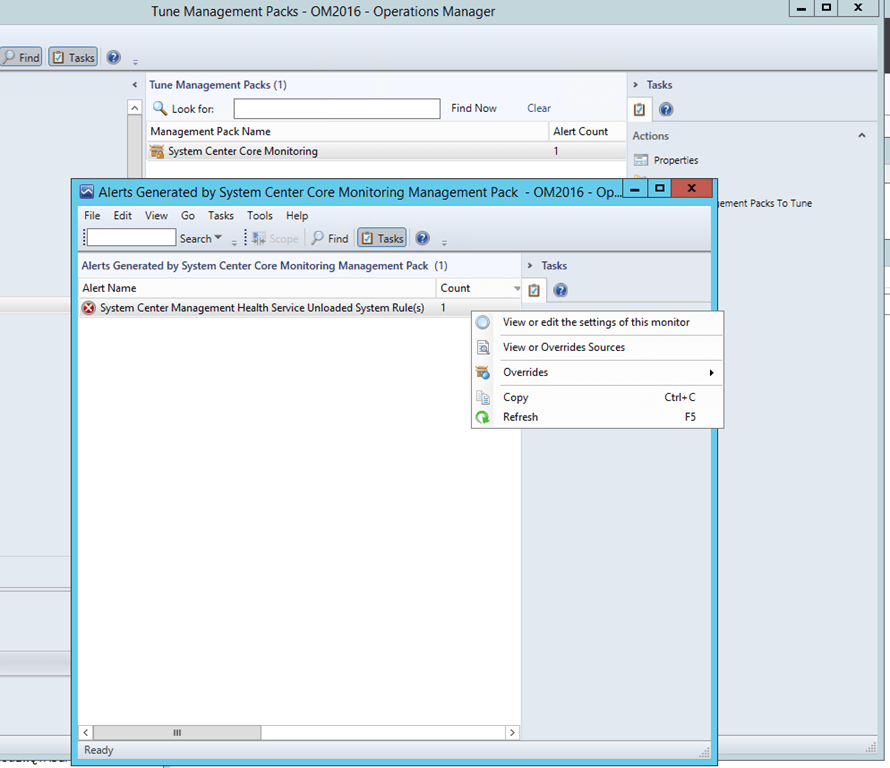Click red error icon on alert row
Viewport: 890px width, 768px height.
[89, 308]
